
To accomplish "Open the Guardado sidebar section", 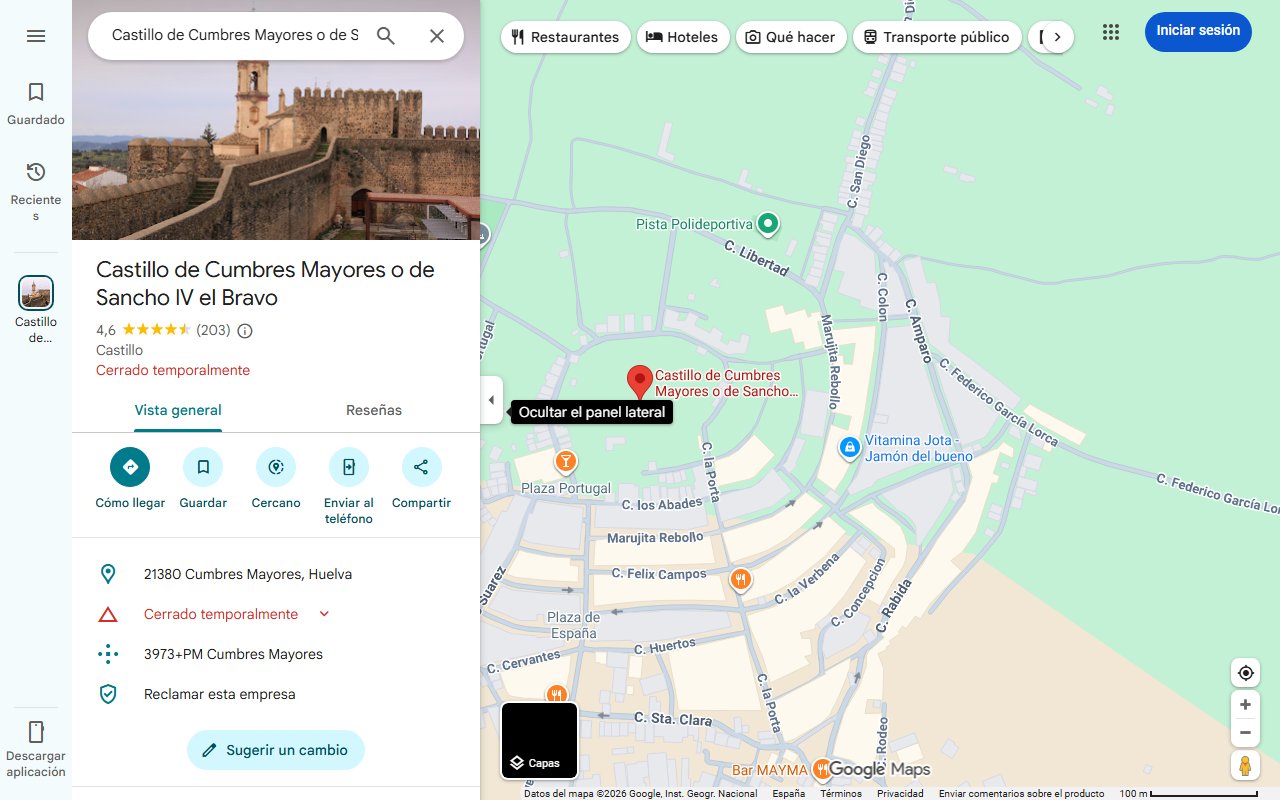I will pyautogui.click(x=36, y=100).
